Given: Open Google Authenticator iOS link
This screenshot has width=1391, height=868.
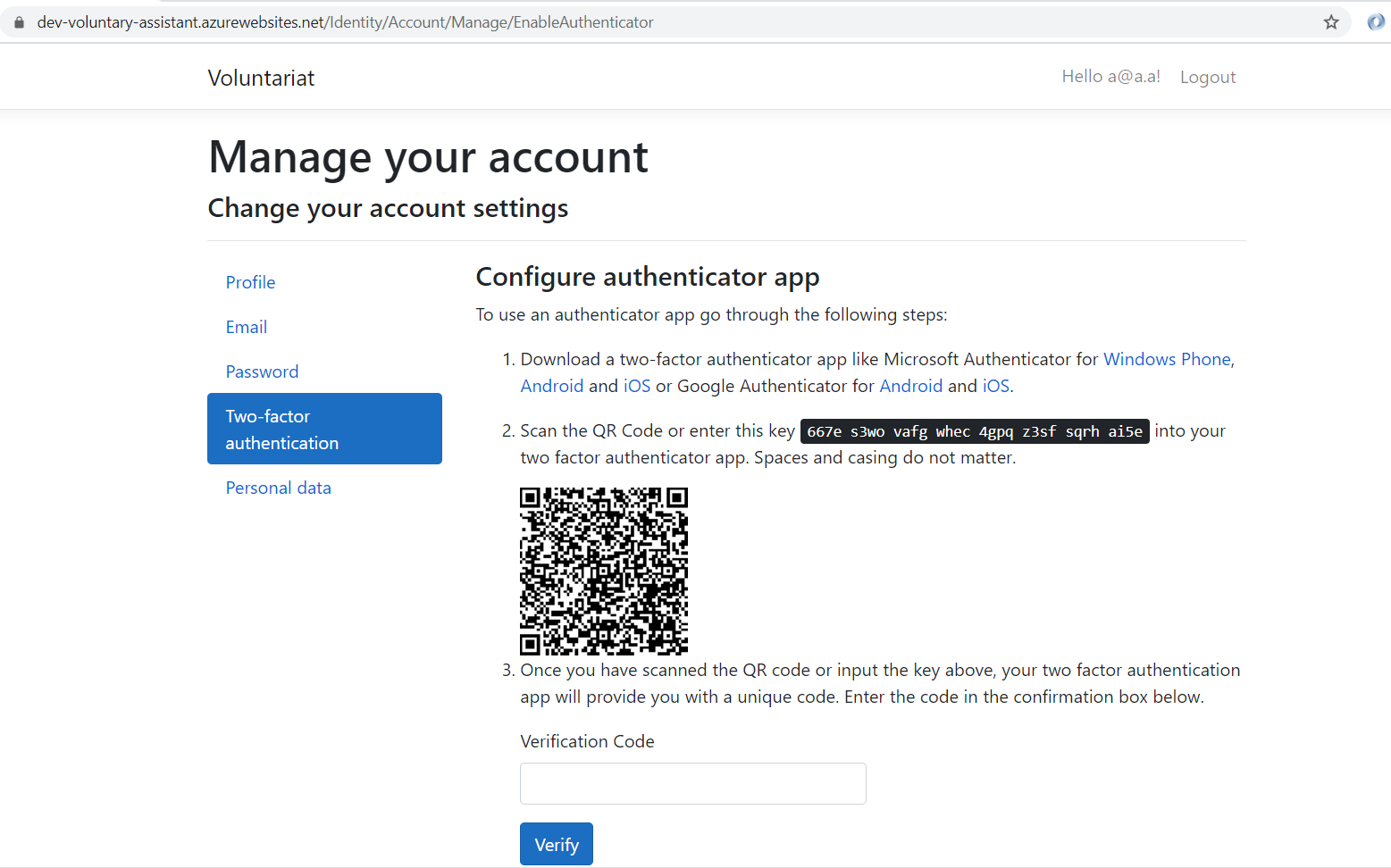Looking at the screenshot, I should pos(996,386).
